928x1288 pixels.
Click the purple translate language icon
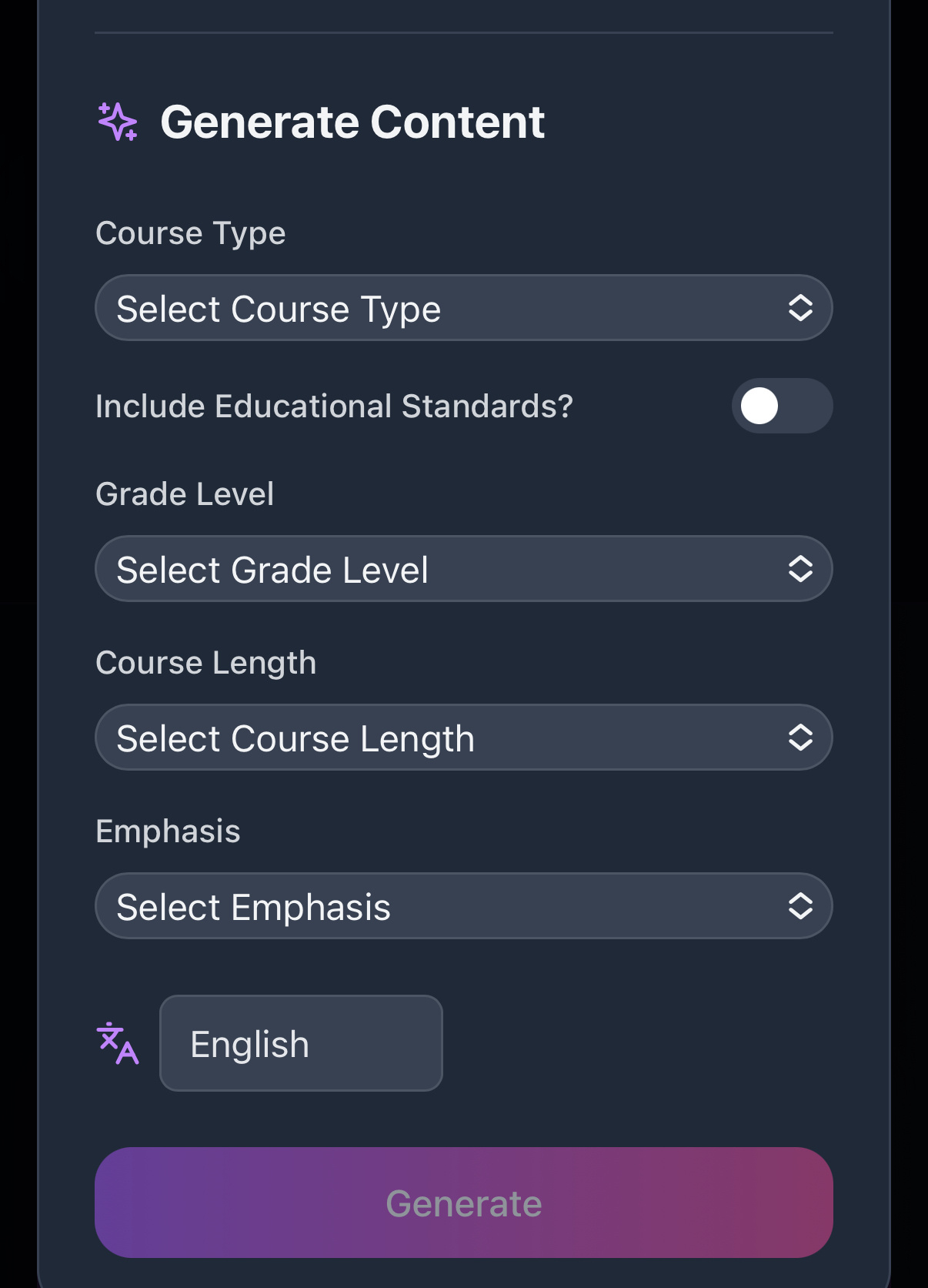[x=118, y=1043]
